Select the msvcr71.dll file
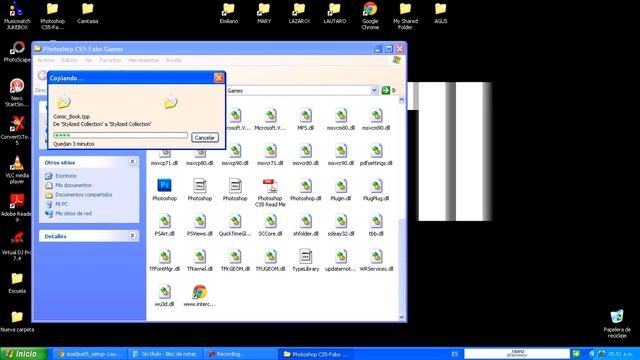640x360 pixels. coord(270,155)
